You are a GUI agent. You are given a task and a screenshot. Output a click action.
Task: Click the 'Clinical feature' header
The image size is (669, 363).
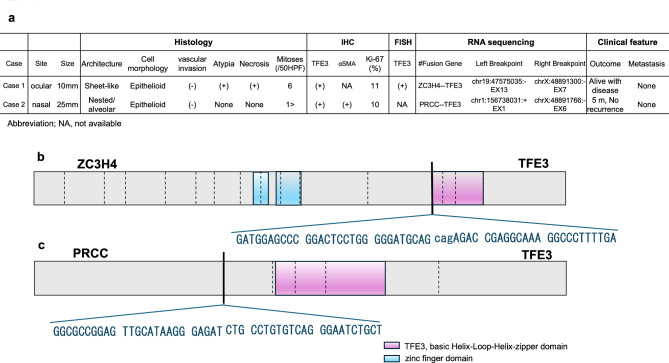[x=627, y=42]
